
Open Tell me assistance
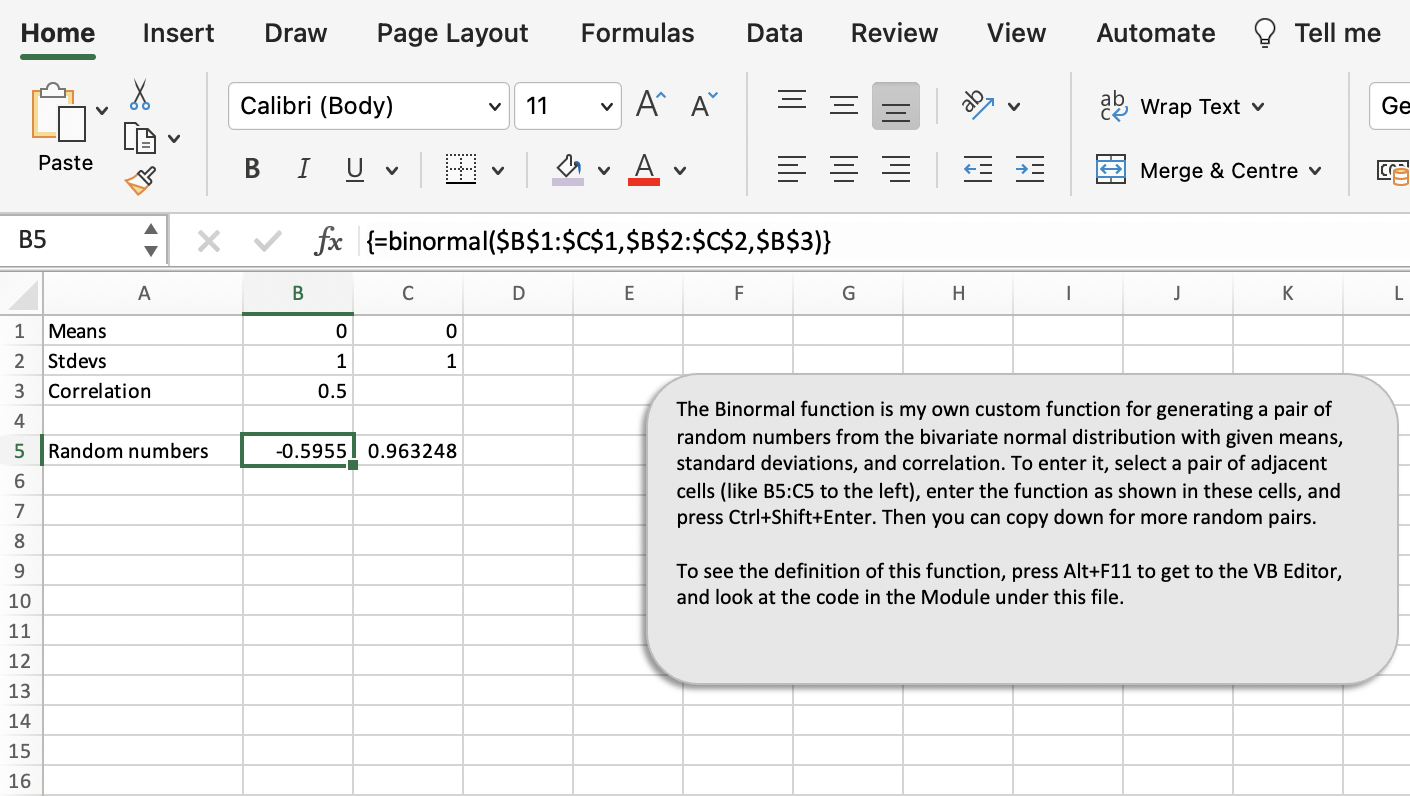click(1337, 32)
